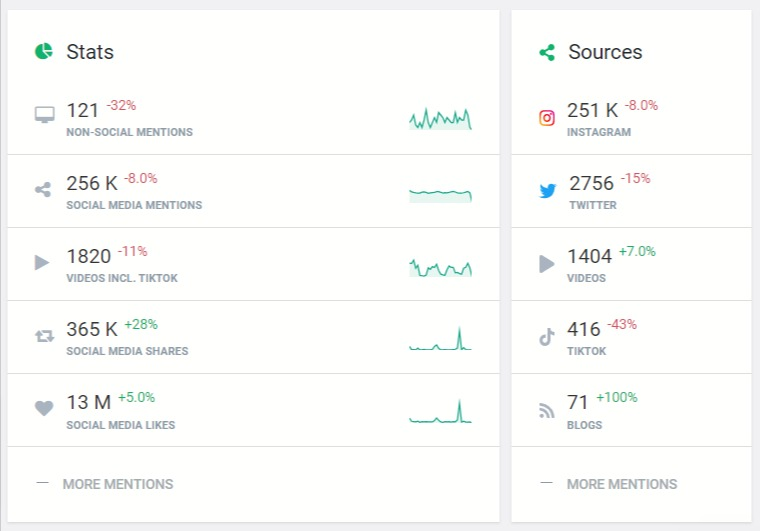This screenshot has width=760, height=531.
Task: Click the play icon beside Videos source
Action: 547,264
